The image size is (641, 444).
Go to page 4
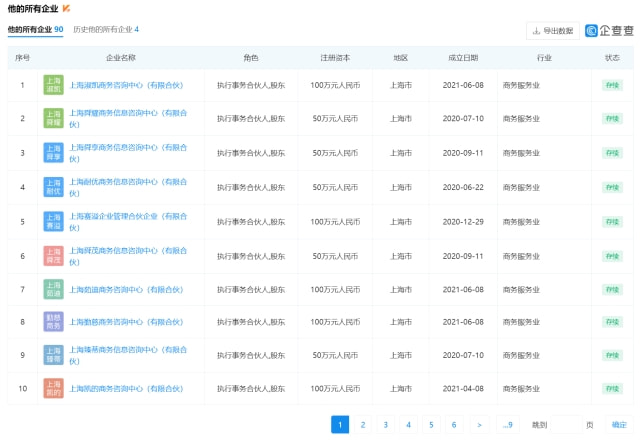tap(408, 425)
